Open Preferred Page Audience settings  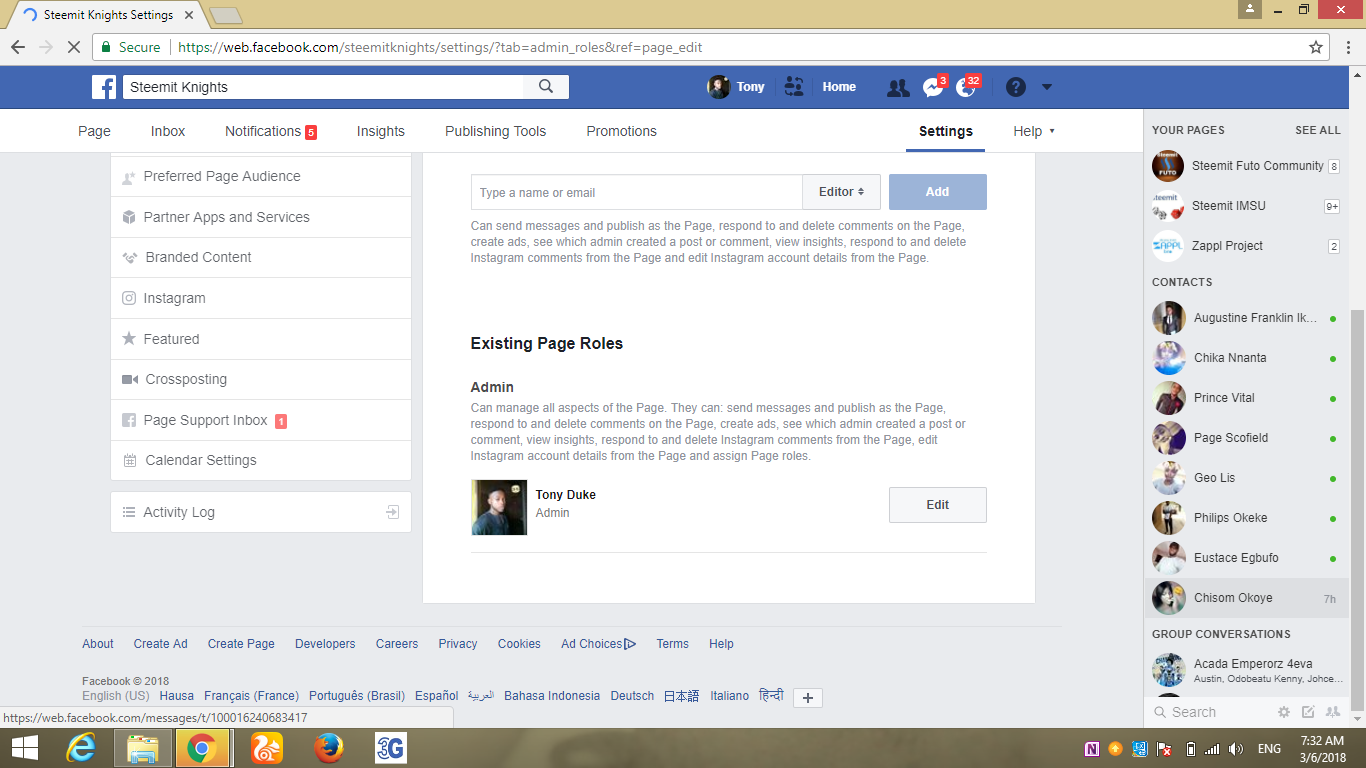[260, 176]
